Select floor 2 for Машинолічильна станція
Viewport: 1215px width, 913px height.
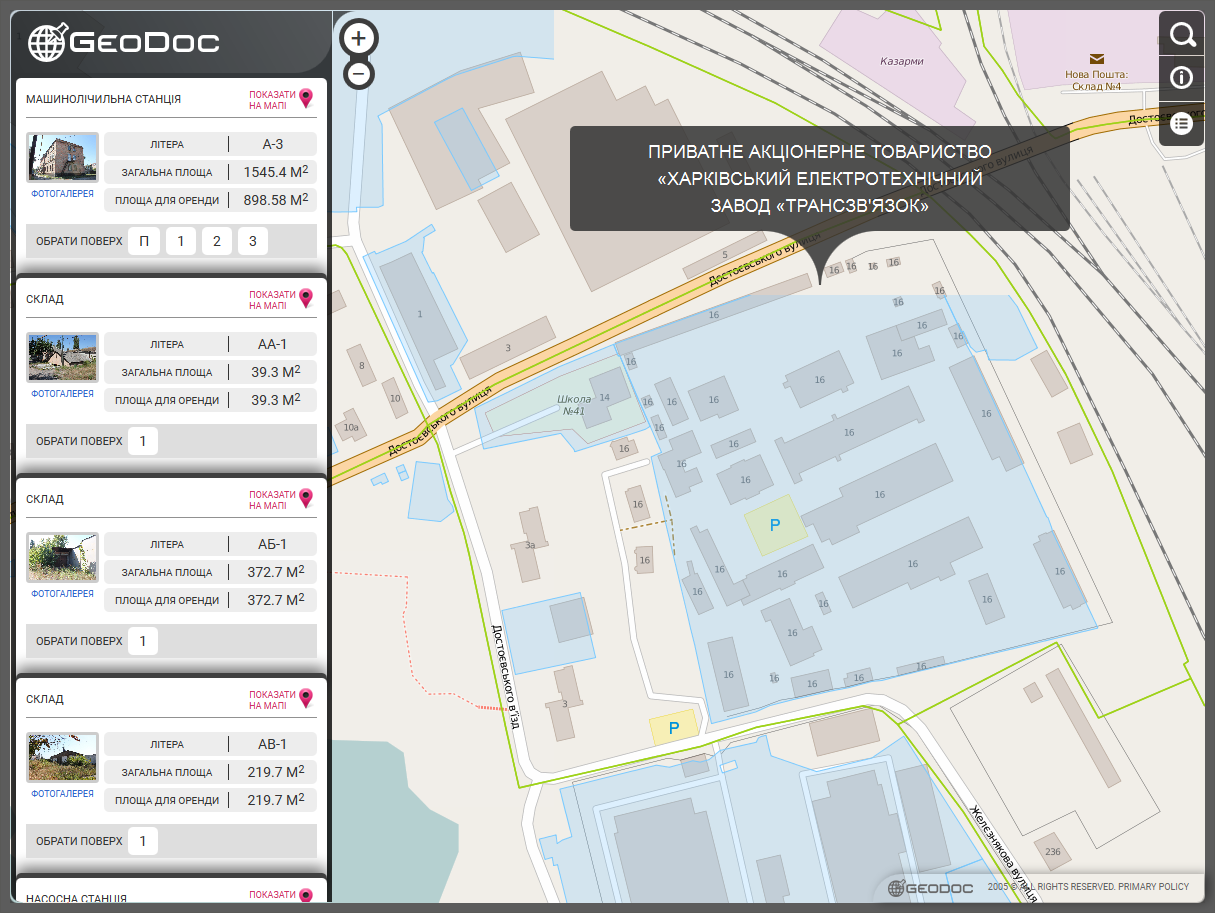pos(217,241)
